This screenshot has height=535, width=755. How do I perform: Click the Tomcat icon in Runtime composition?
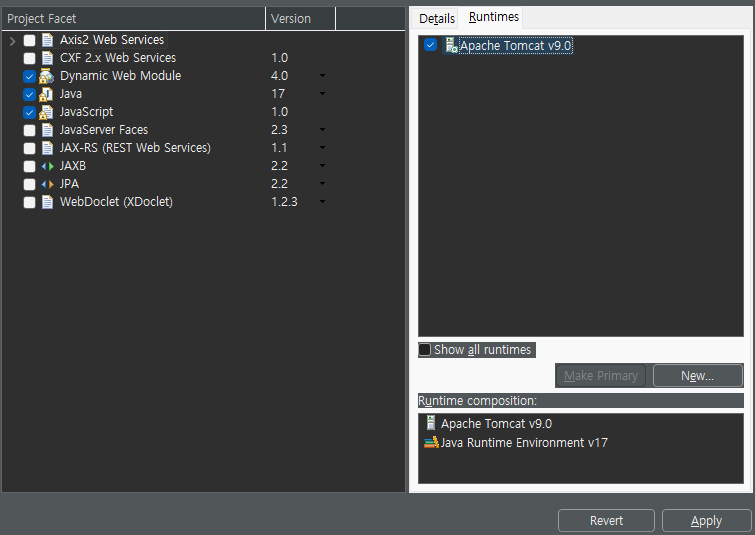[431, 423]
